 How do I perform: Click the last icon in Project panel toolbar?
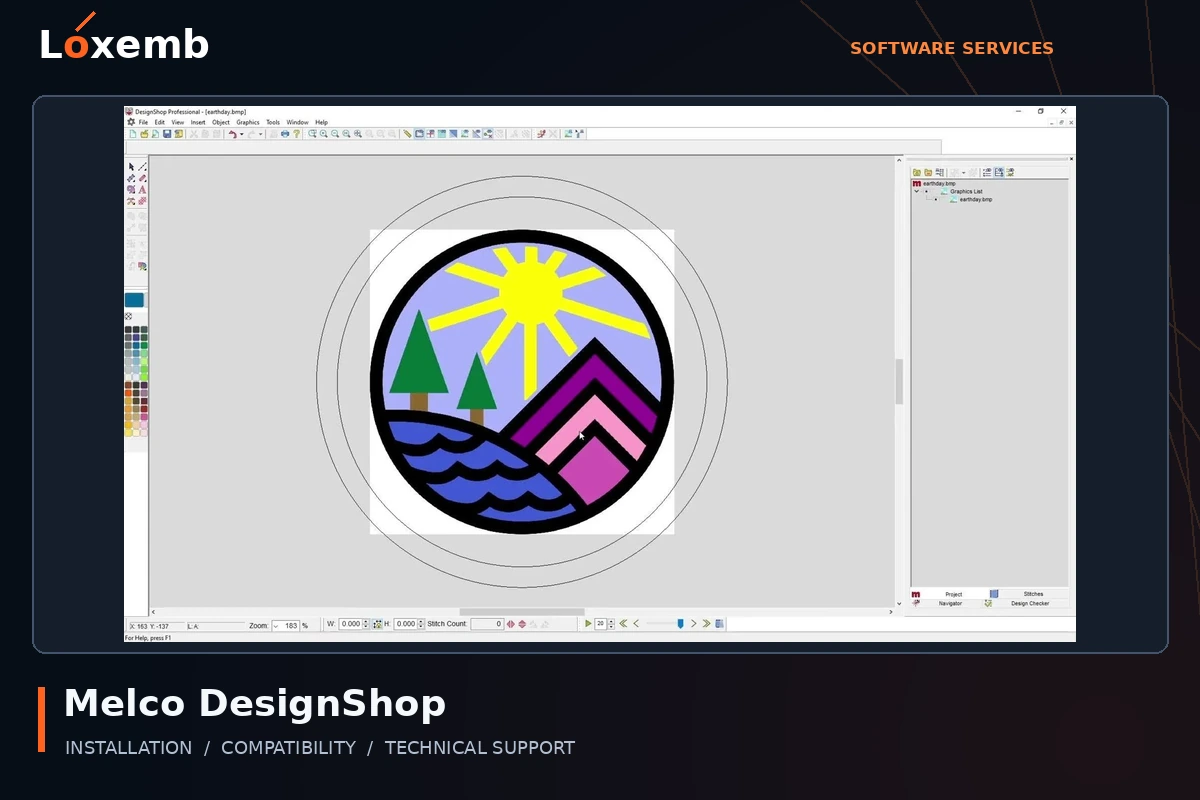click(1010, 172)
